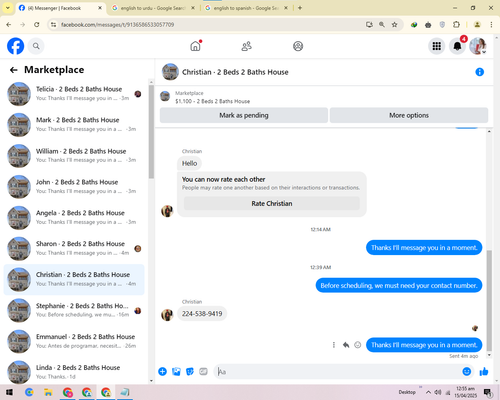Viewport: 500px width, 400px height.
Task: Click Christian's avatar beside phone number
Action: pos(167,314)
